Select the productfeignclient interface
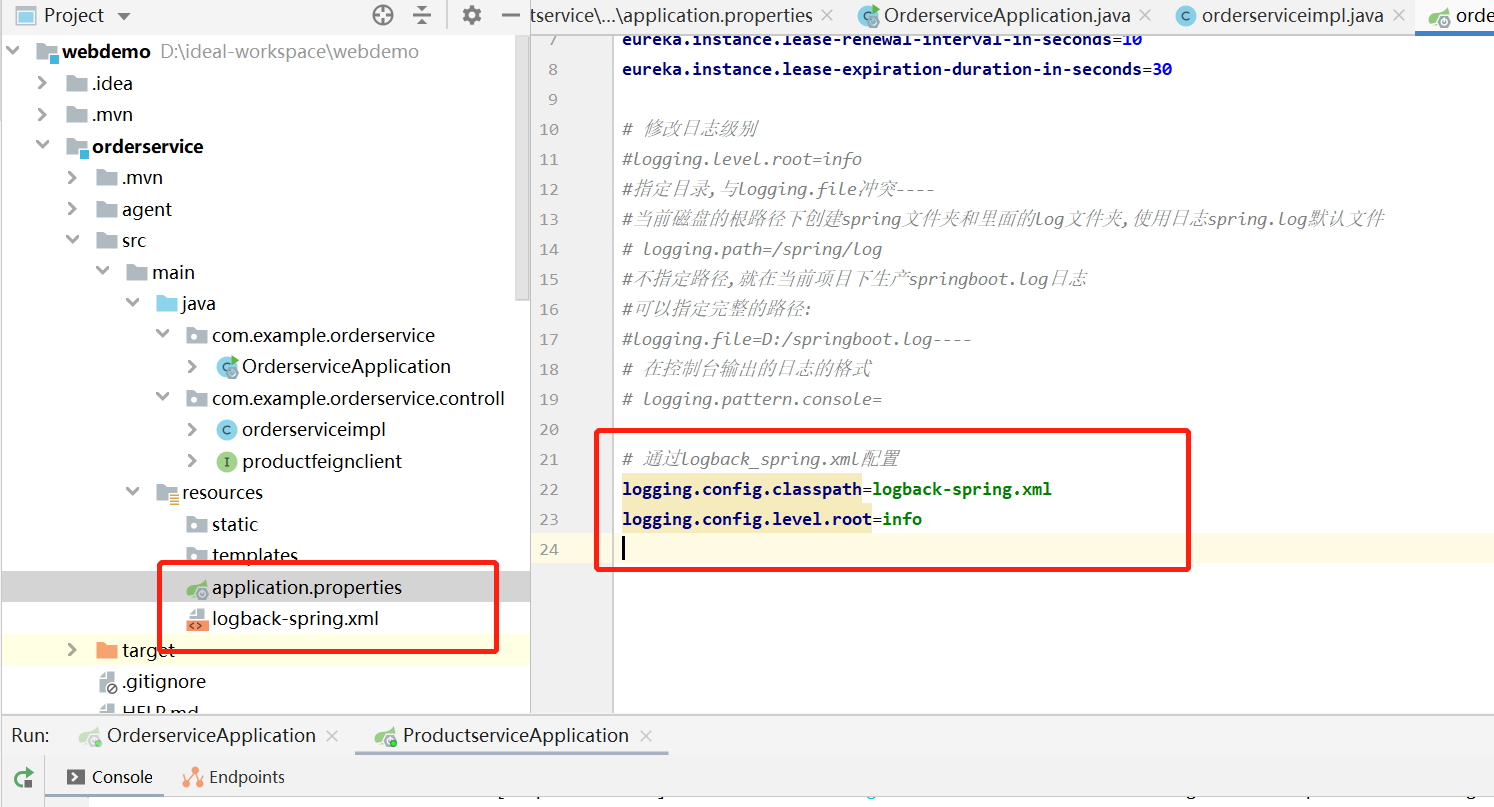The image size is (1494, 807). pos(321,462)
